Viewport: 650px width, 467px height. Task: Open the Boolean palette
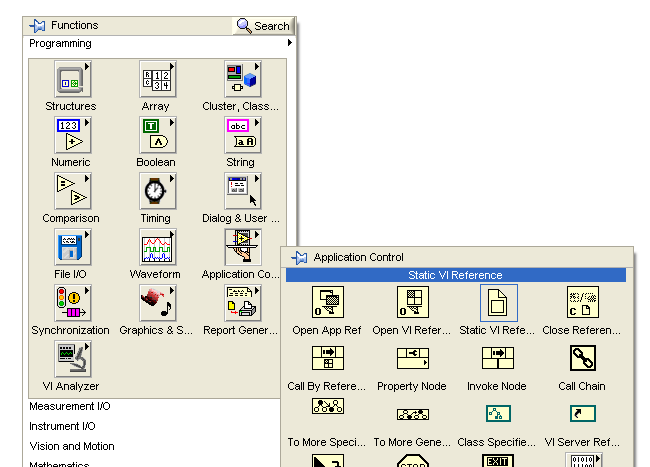pyautogui.click(x=158, y=135)
